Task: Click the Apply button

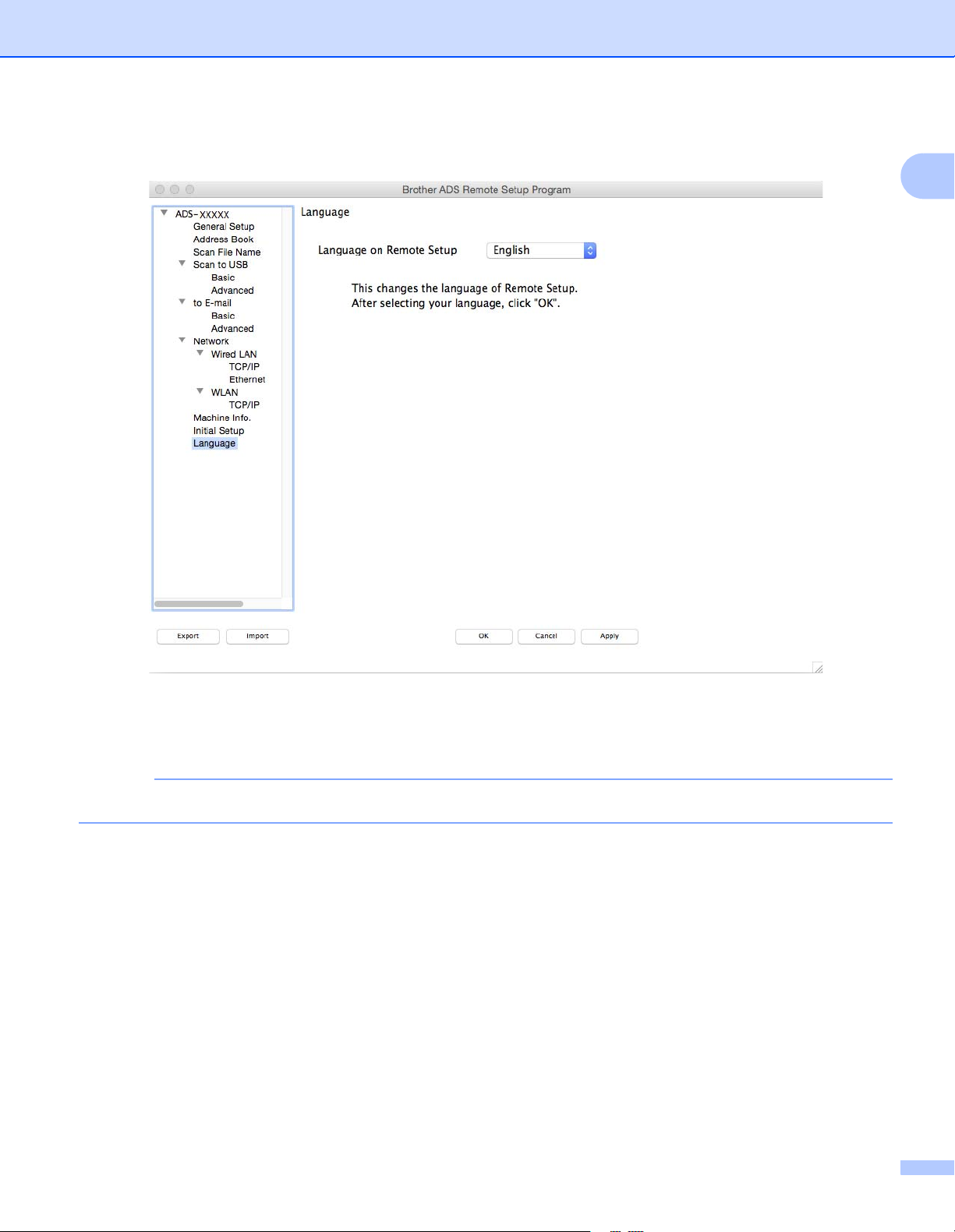Action: [x=610, y=637]
